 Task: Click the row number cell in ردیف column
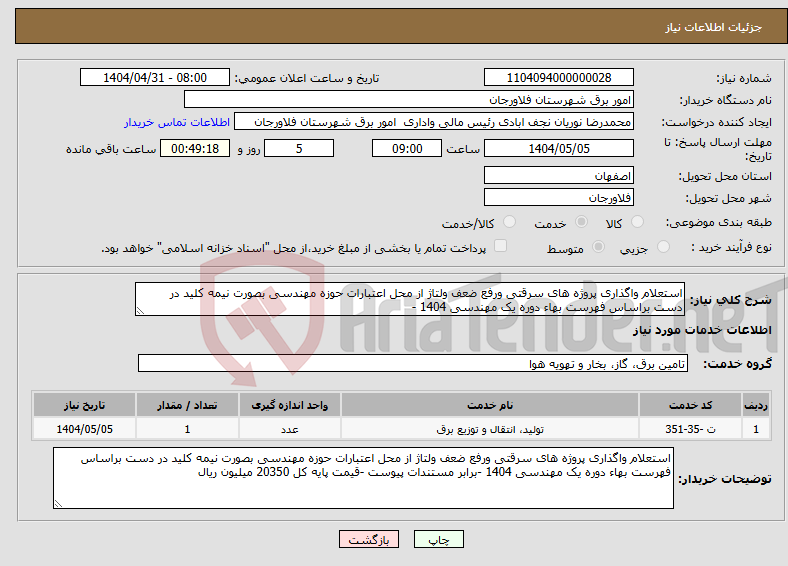[756, 429]
